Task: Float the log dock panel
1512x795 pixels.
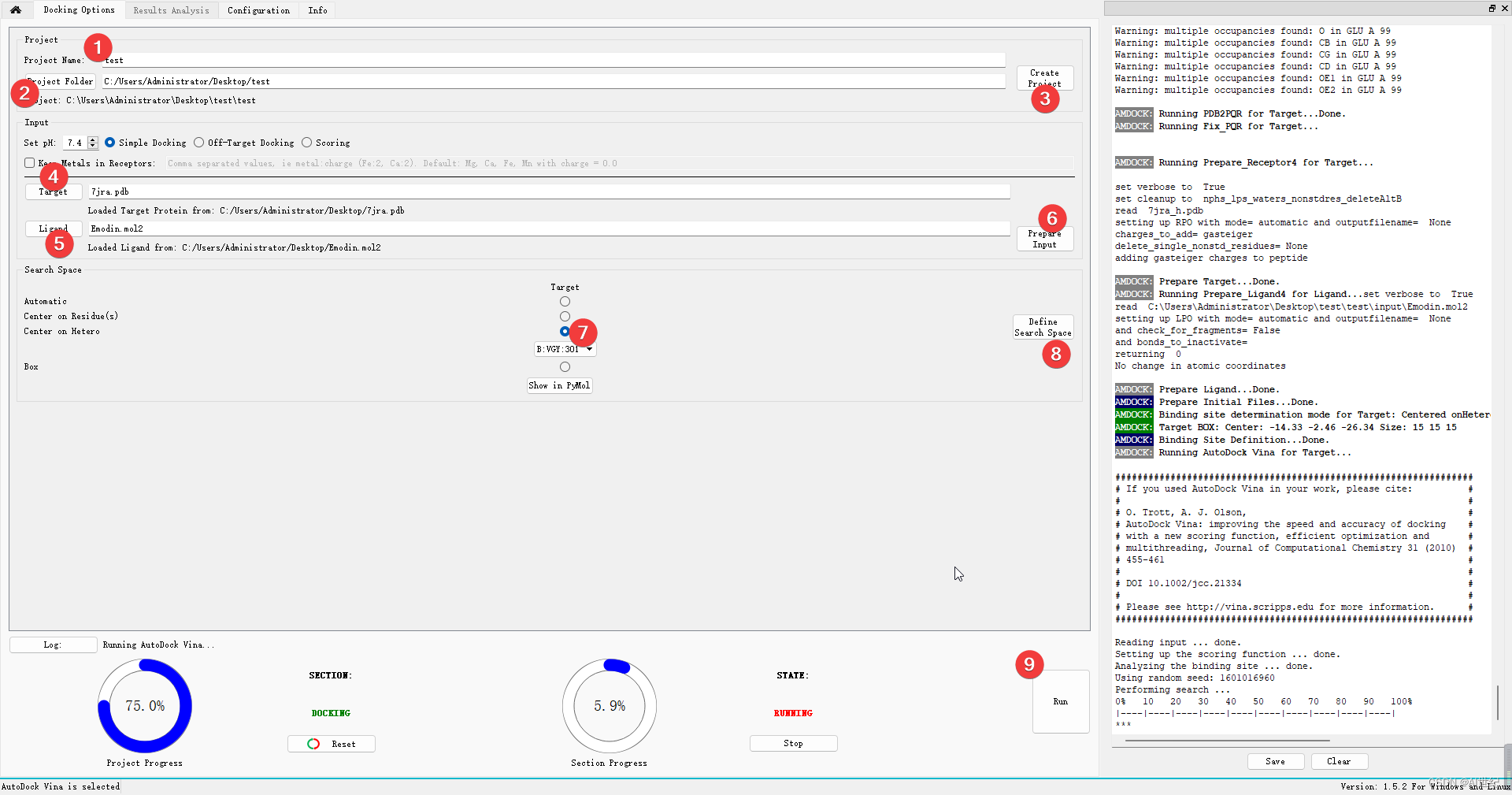Action: [1492, 8]
